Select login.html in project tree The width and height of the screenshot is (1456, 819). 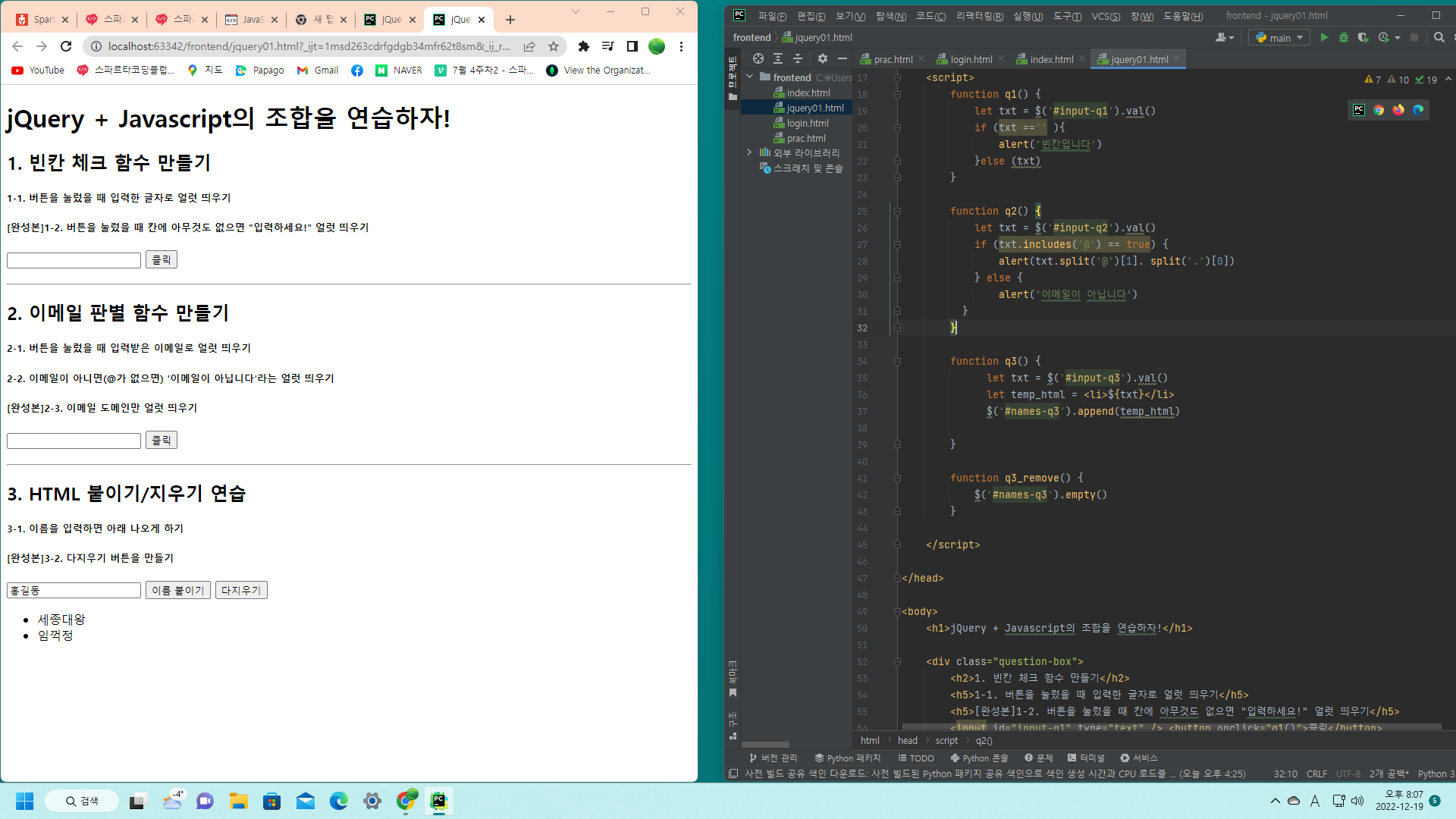[807, 123]
